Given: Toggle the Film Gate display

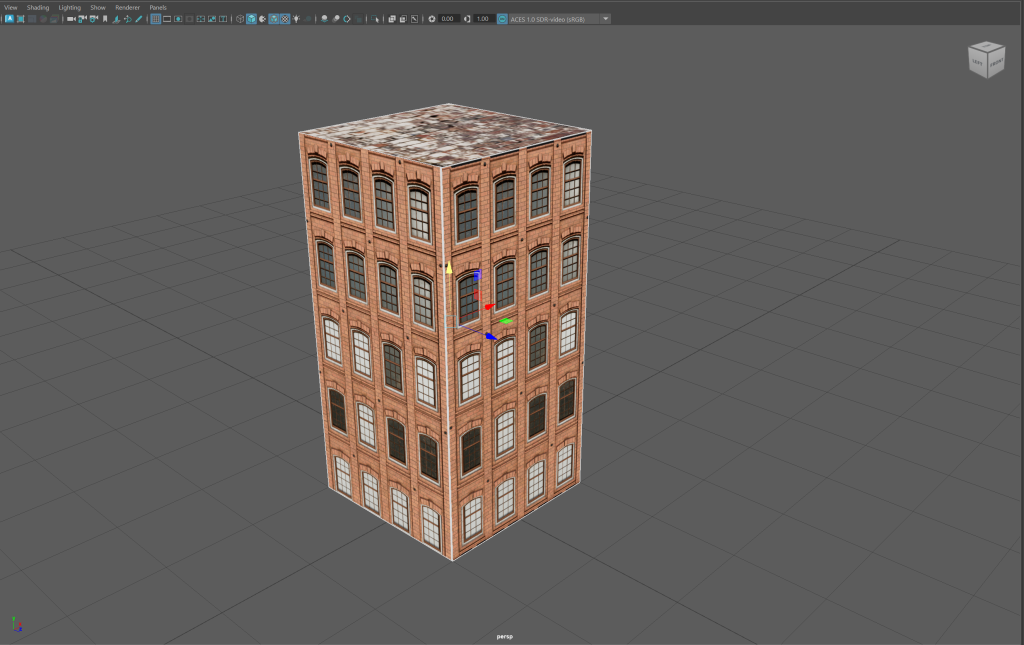Looking at the screenshot, I should (167, 19).
